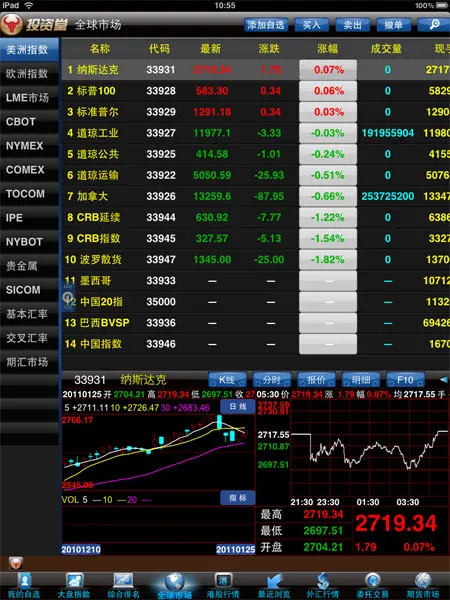Open 外汇行情 dollar icon

click(x=323, y=586)
